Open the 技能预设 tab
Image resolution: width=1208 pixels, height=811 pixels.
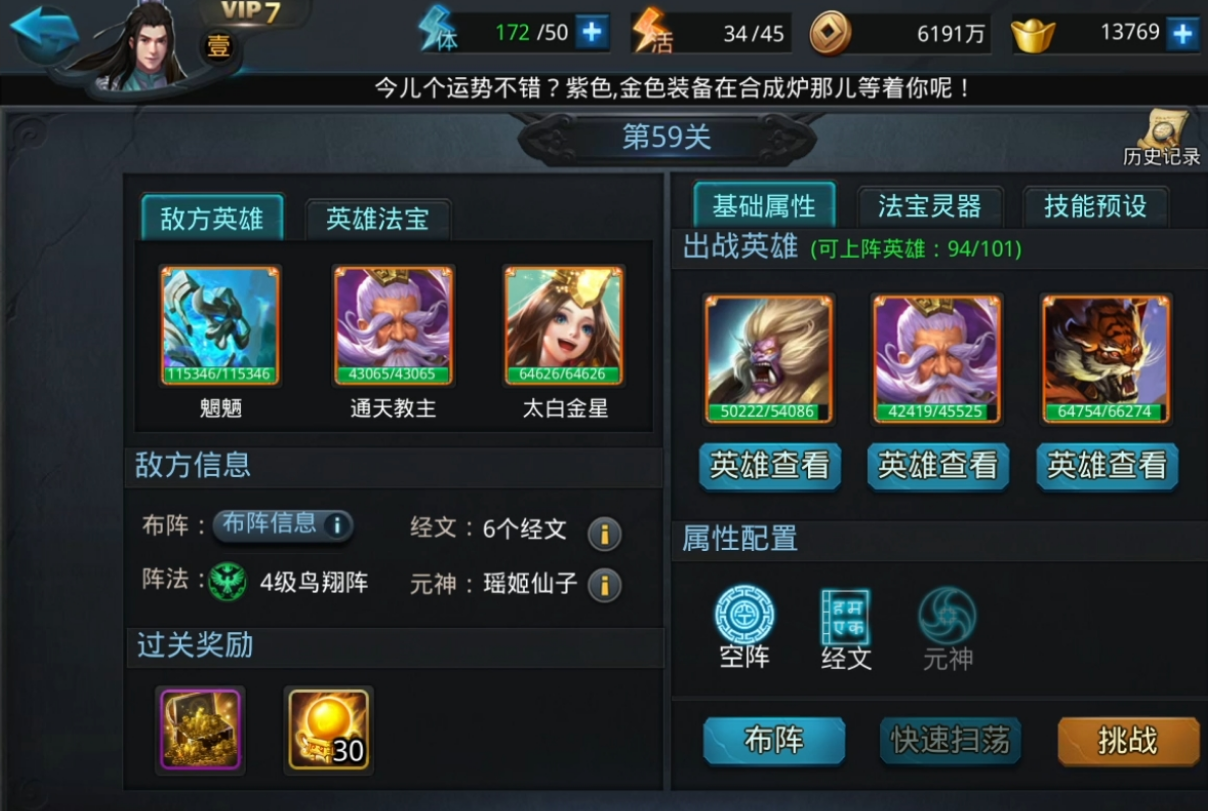1095,206
